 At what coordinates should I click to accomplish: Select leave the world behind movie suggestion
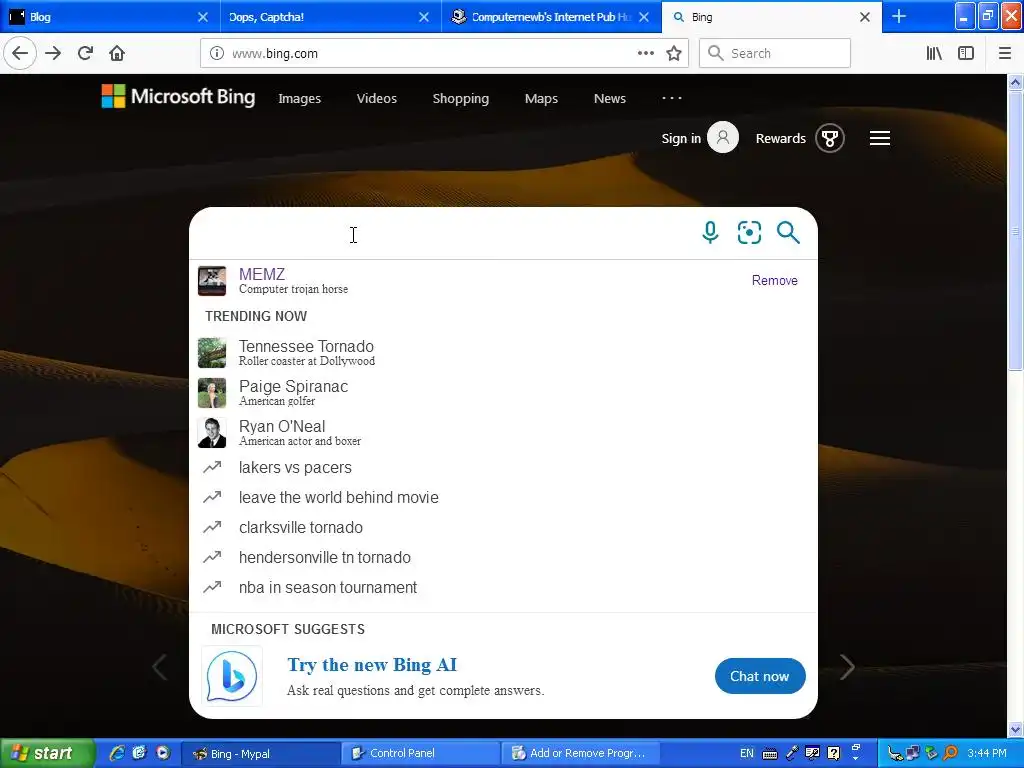coord(503,498)
